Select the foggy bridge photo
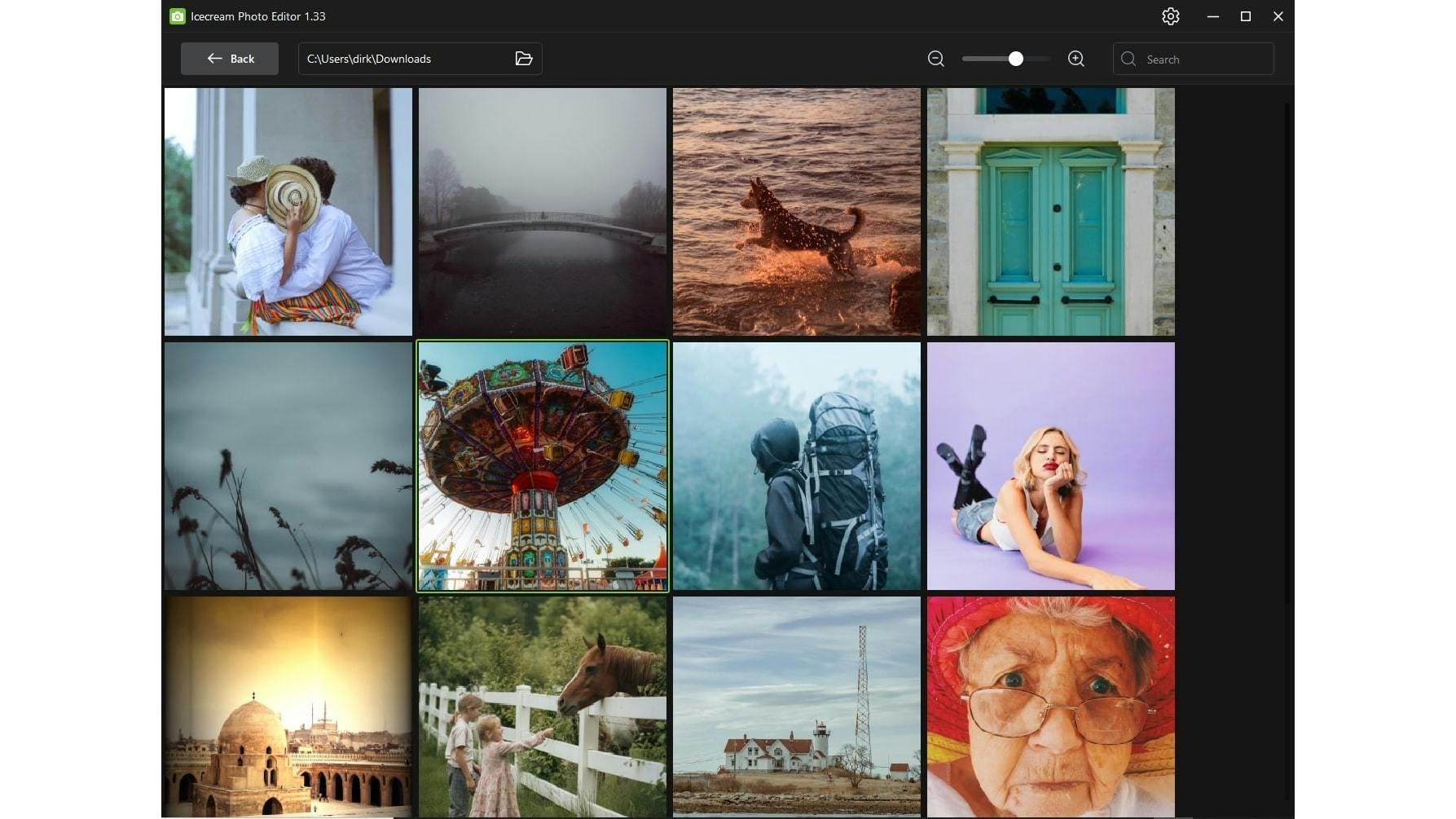Viewport: 1456px width, 819px height. point(543,212)
